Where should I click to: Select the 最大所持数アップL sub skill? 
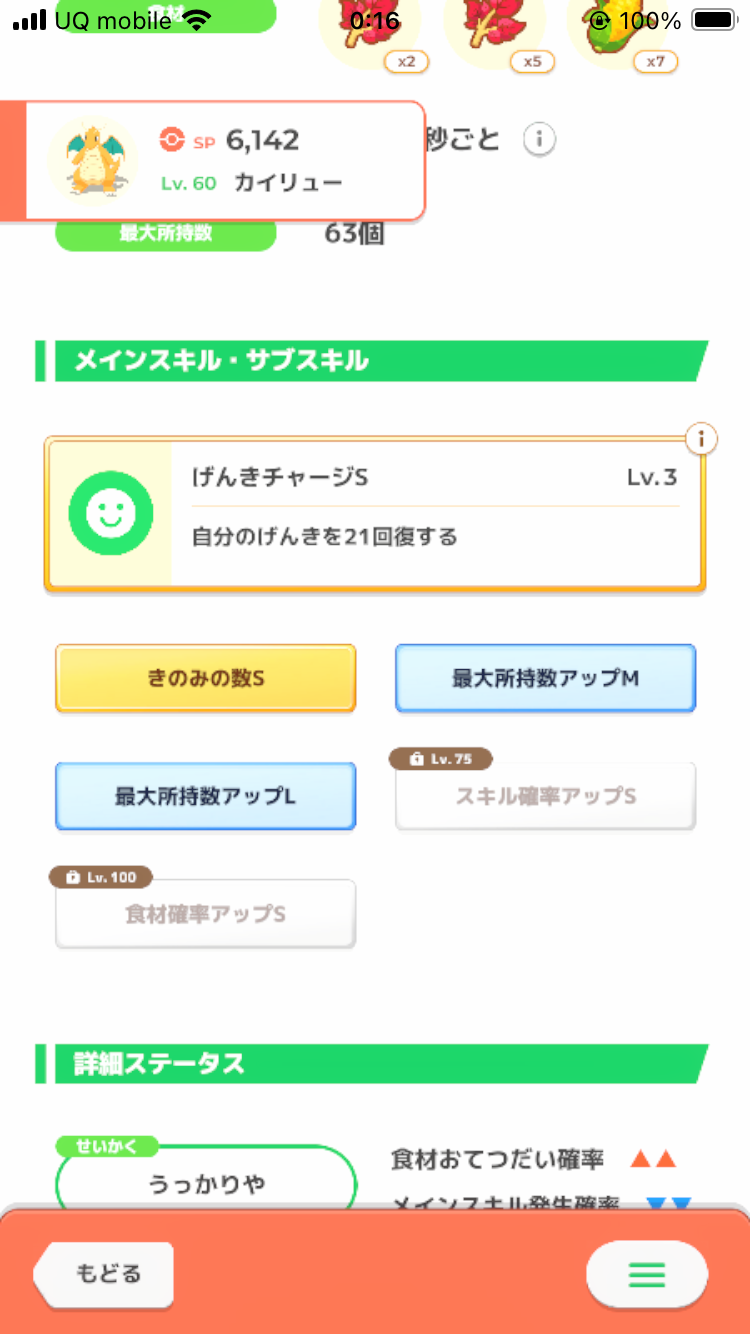click(x=205, y=797)
